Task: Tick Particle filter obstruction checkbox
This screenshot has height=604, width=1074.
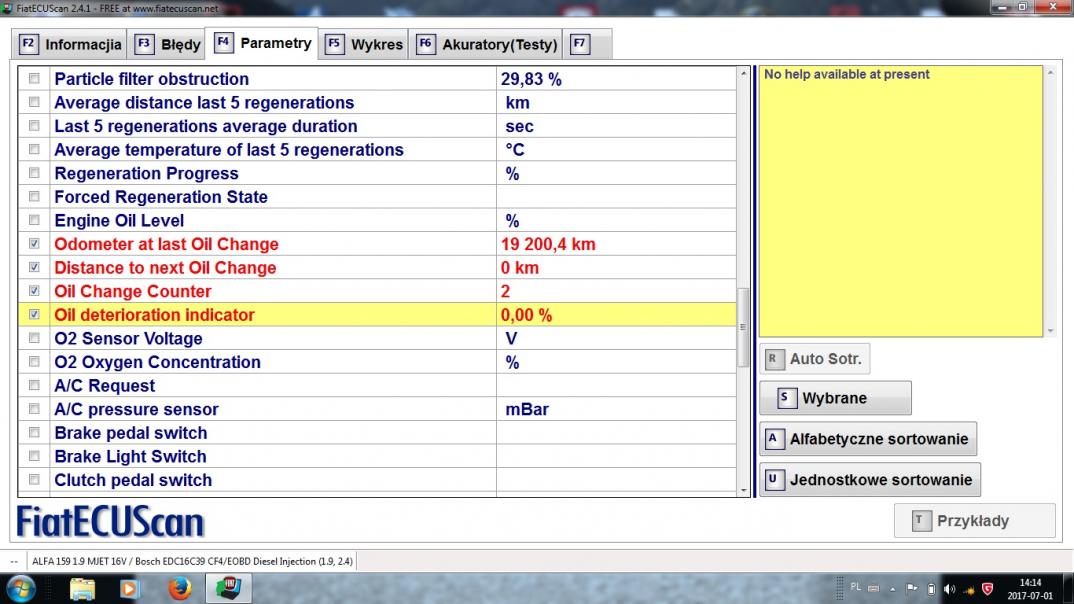Action: (x=34, y=79)
